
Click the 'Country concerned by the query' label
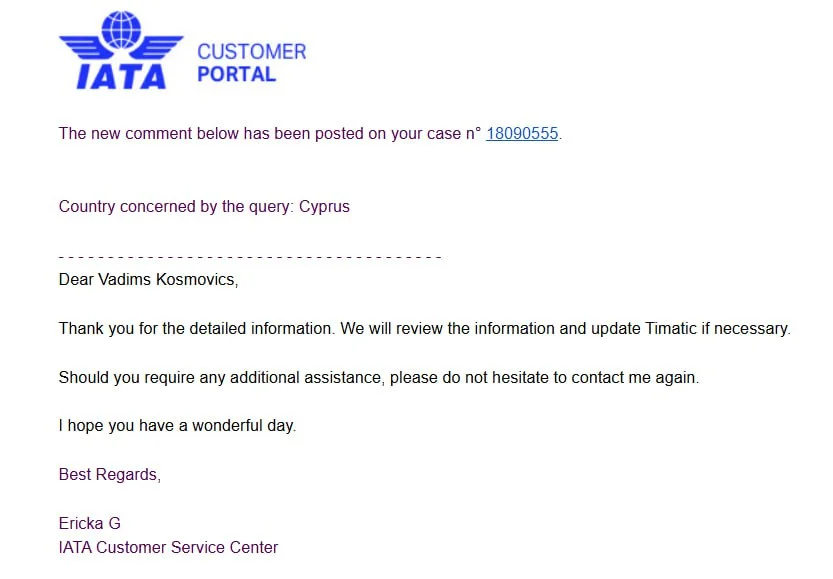[176, 207]
